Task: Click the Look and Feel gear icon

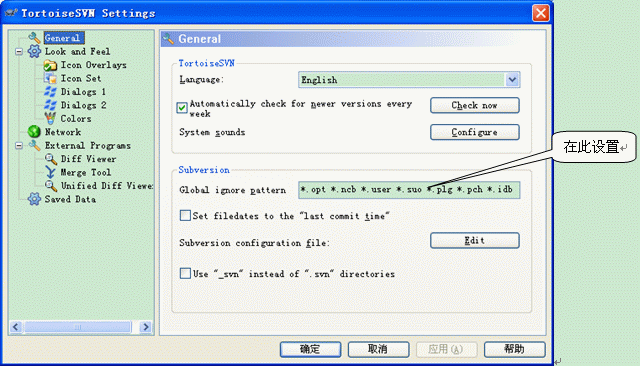Action: [x=34, y=51]
